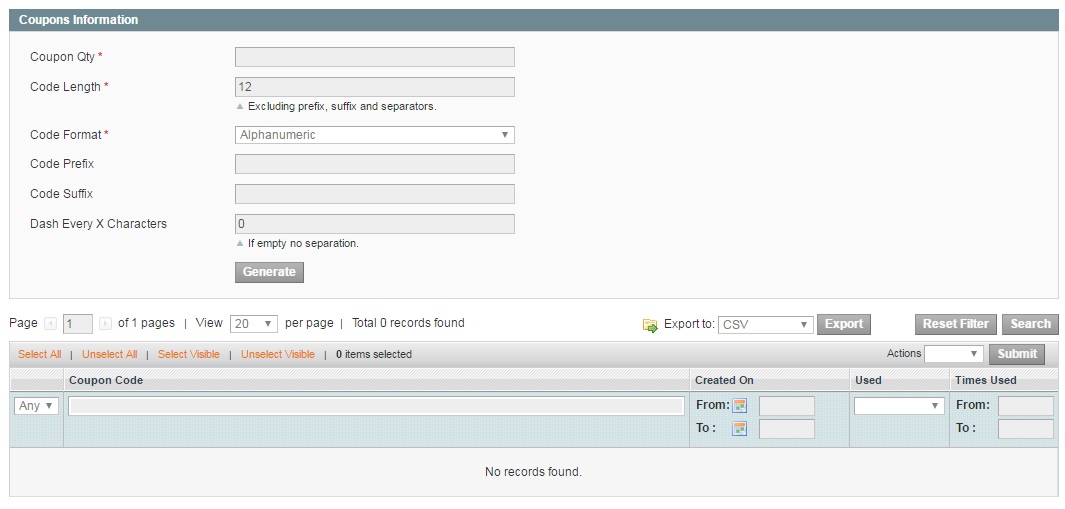The width and height of the screenshot is (1065, 509).
Task: Open the Export to CSV dropdown
Action: pyautogui.click(x=765, y=325)
